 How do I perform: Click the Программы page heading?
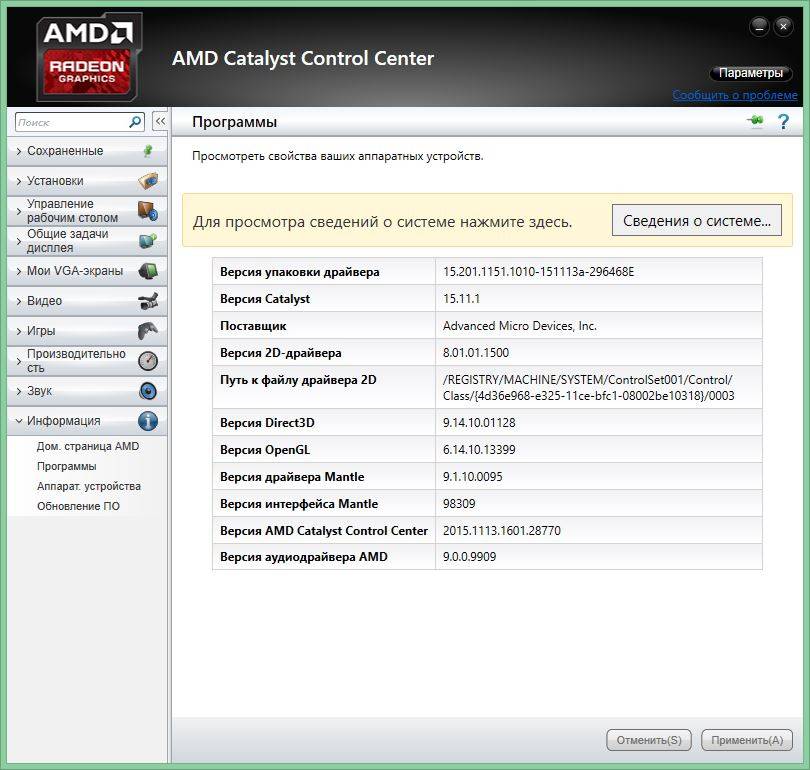[x=235, y=122]
